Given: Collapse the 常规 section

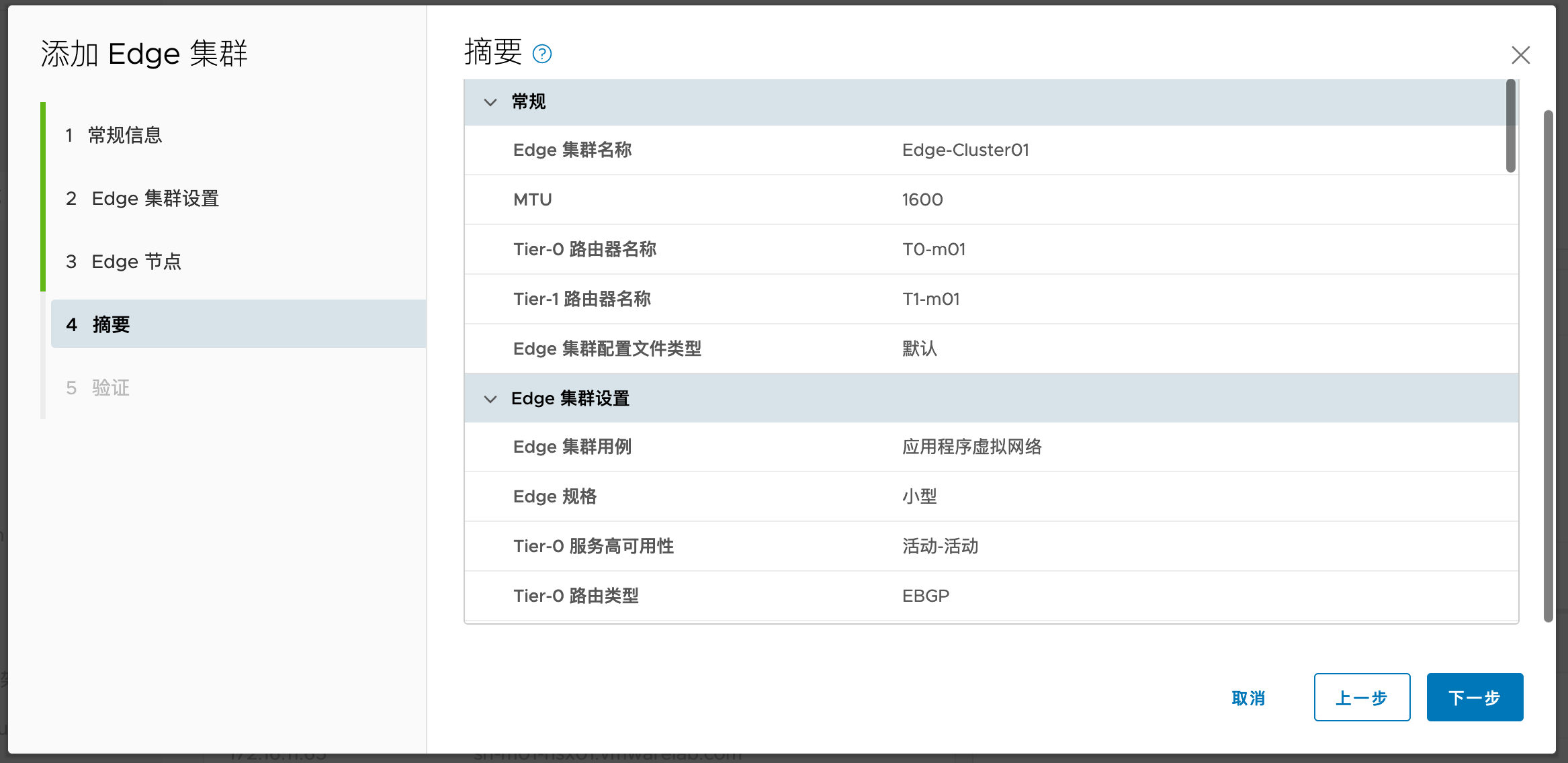Looking at the screenshot, I should point(489,100).
